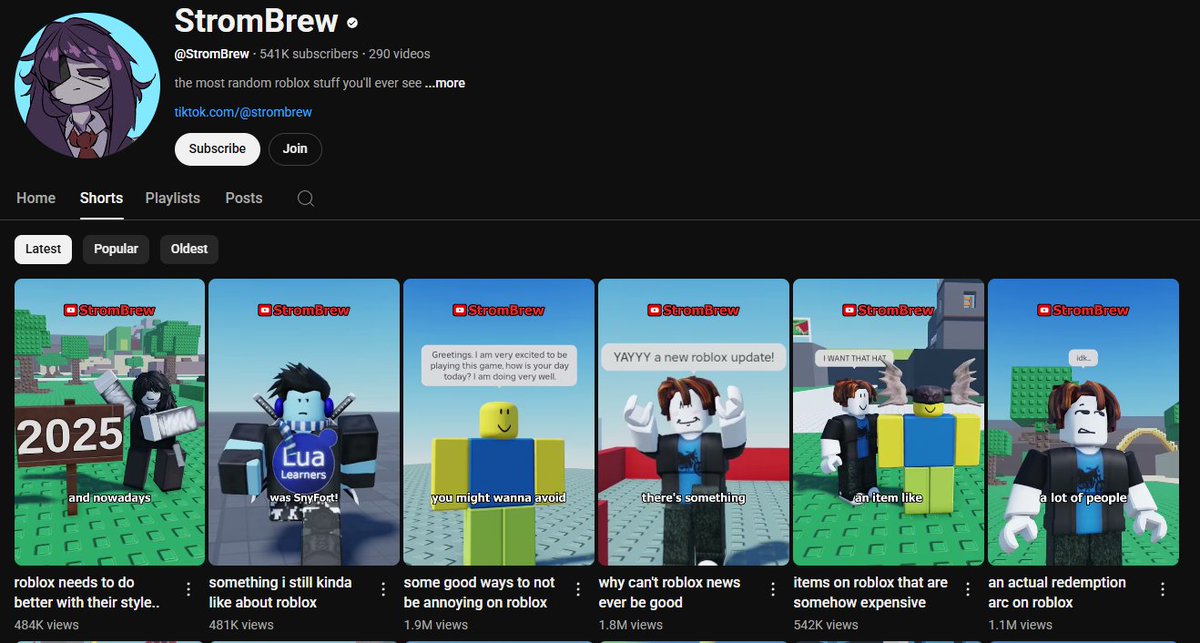The width and height of the screenshot is (1200, 643).
Task: Open options menu for 'roblox needs to do better' short
Action: click(x=189, y=590)
